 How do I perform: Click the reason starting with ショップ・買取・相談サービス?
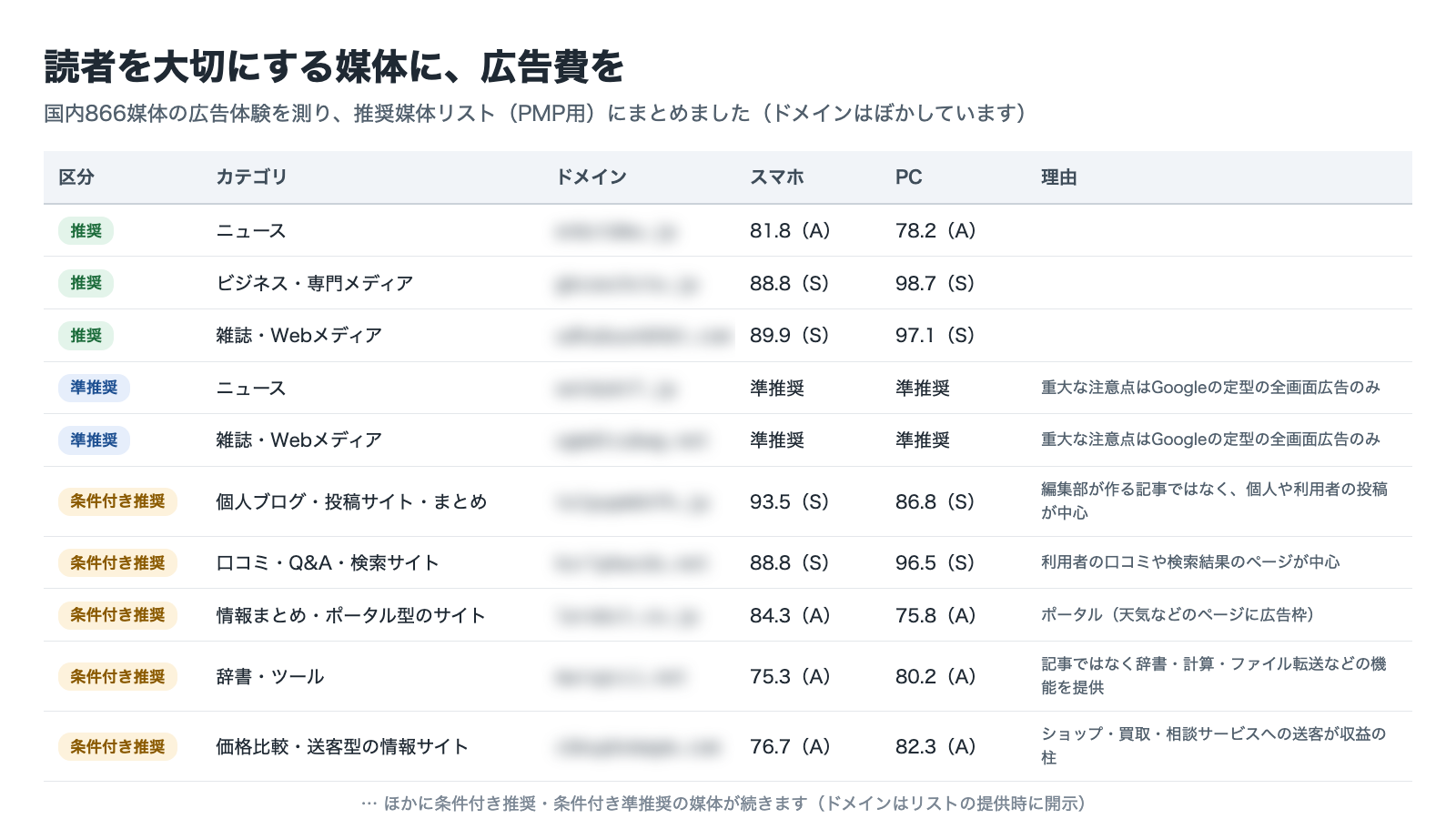(x=1214, y=746)
